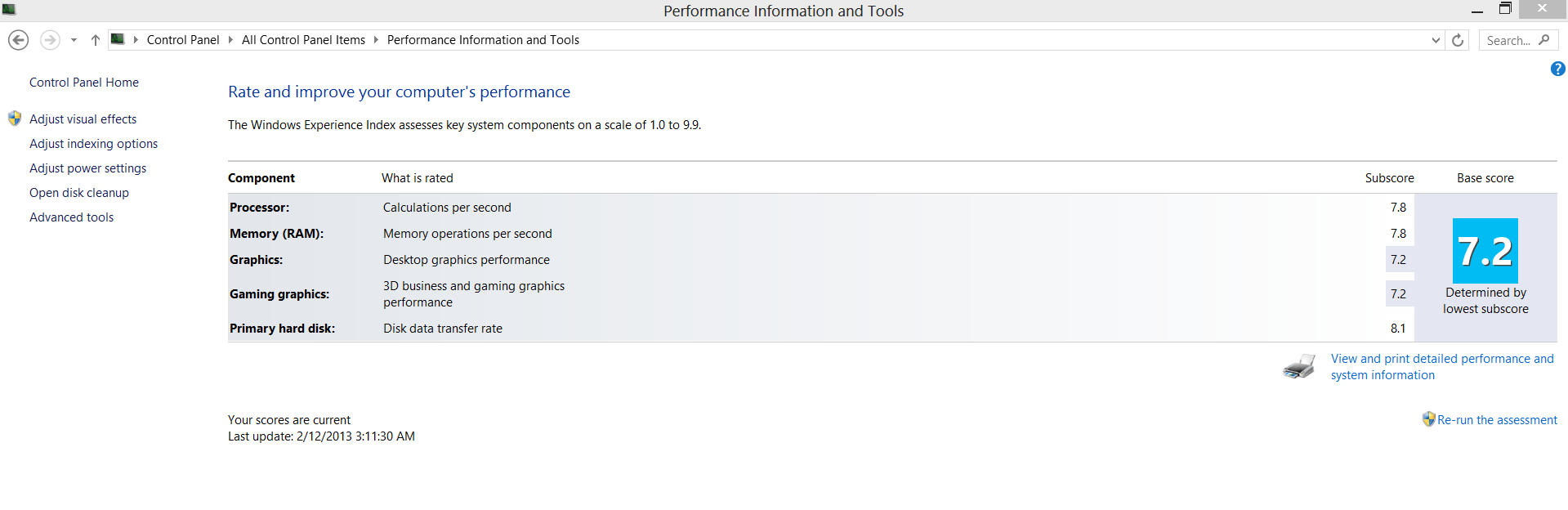Select the Control Panel breadcrumb
This screenshot has height=510, width=1568.
pos(183,40)
